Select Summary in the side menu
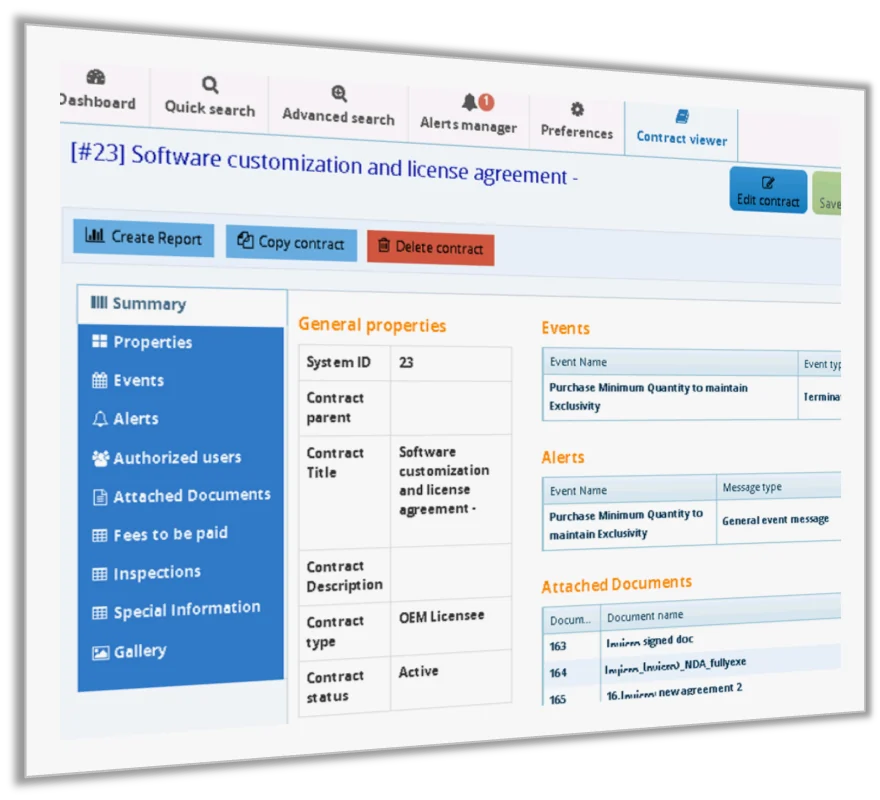This screenshot has width=880, height=800. point(182,304)
